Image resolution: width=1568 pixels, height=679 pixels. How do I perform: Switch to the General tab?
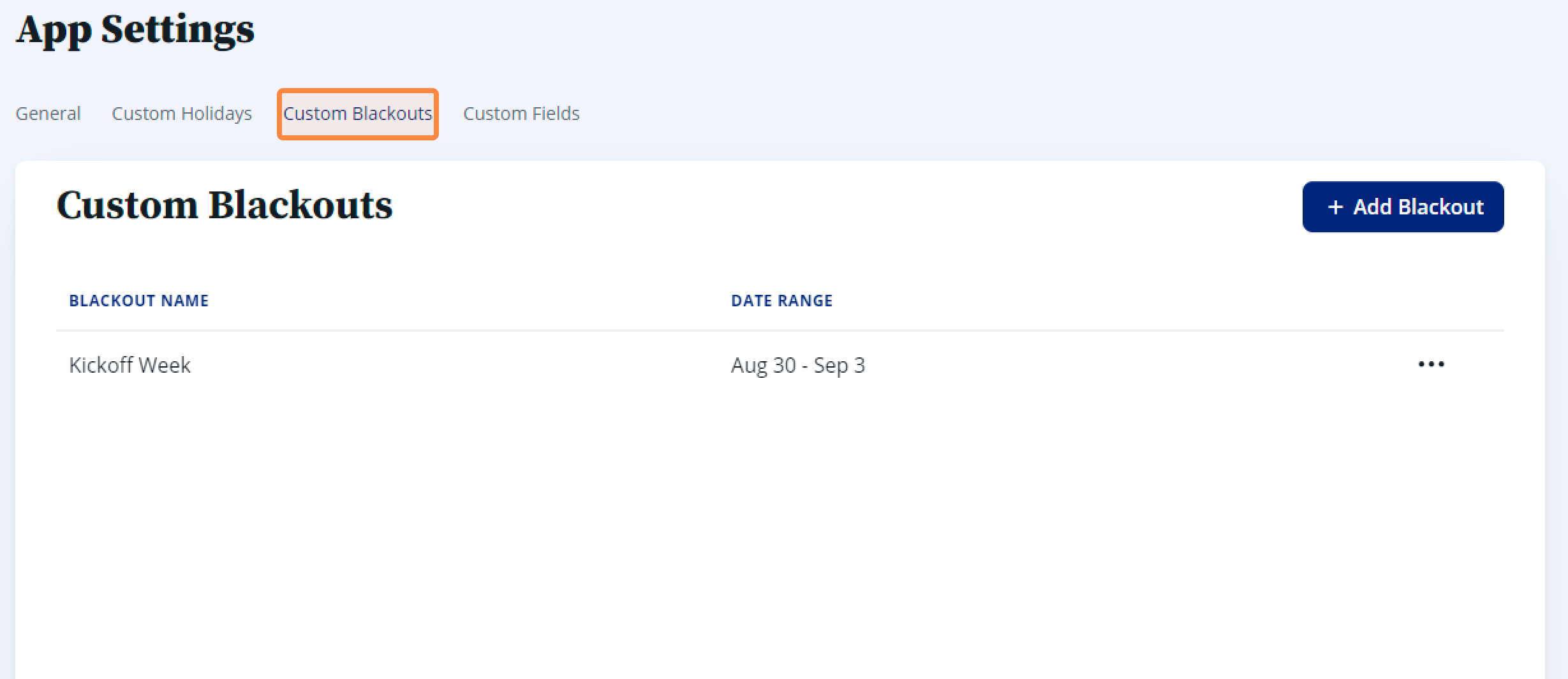click(48, 114)
